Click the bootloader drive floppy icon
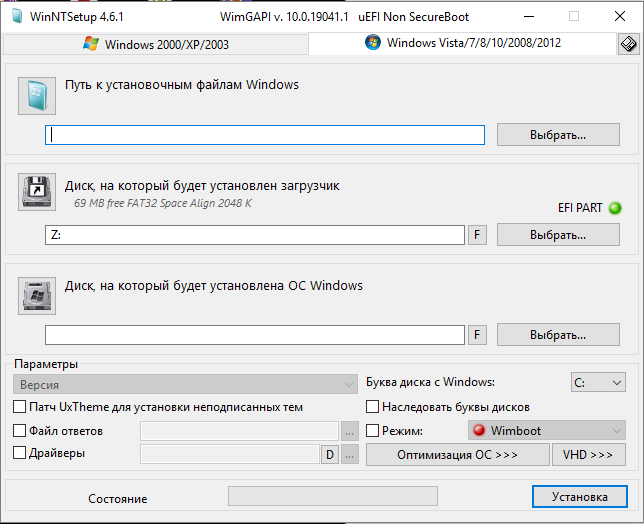Image resolution: width=644 pixels, height=524 pixels. click(x=37, y=192)
